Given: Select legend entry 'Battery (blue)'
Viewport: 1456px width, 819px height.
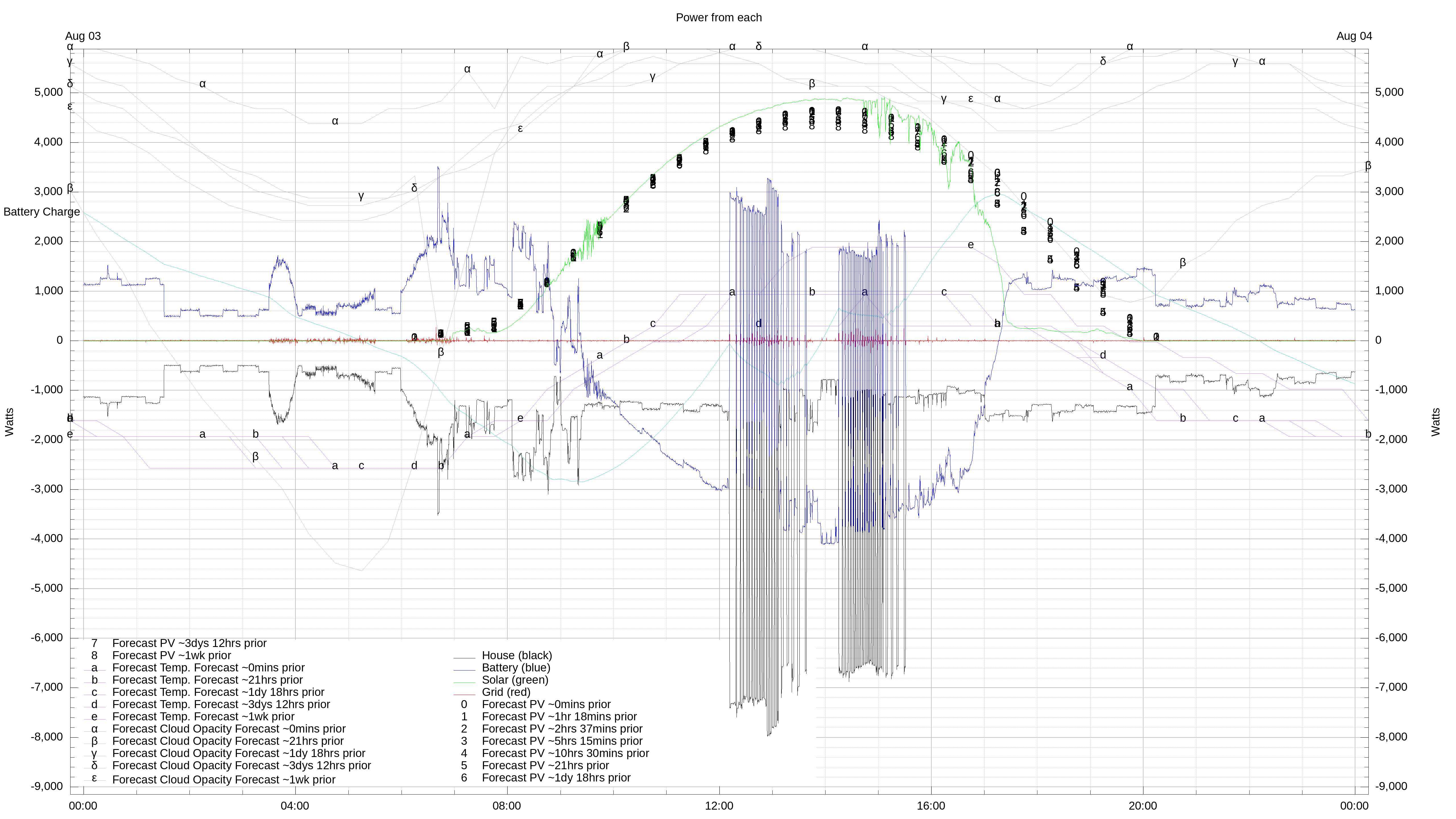Looking at the screenshot, I should (516, 668).
